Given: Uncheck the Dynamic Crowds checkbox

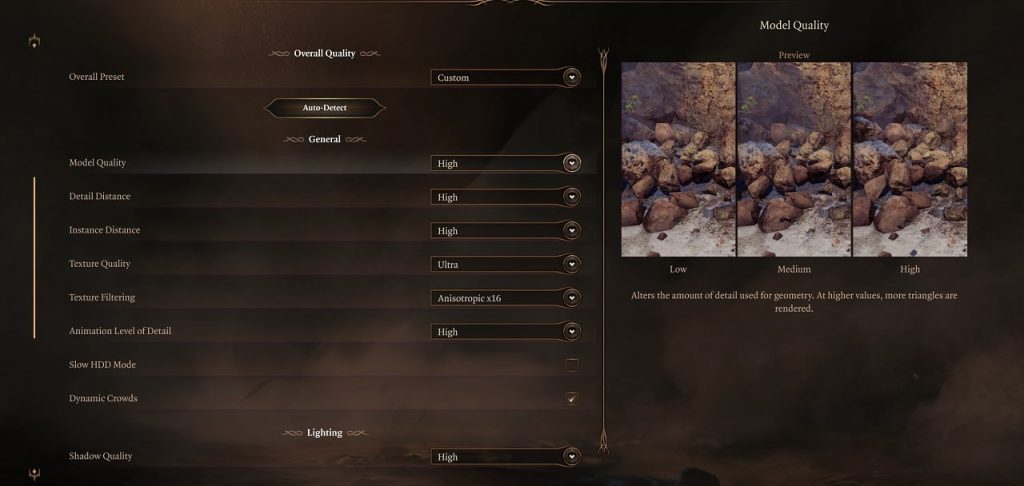Looking at the screenshot, I should (x=572, y=398).
